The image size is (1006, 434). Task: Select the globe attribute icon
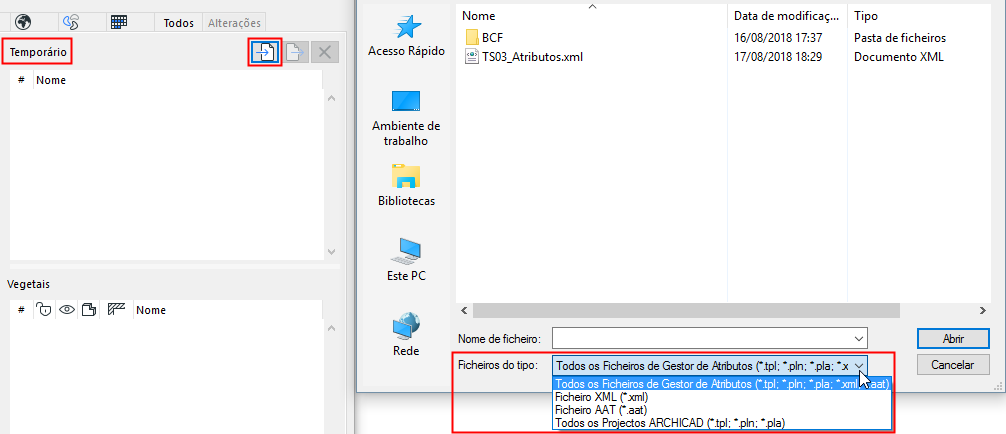coord(24,22)
